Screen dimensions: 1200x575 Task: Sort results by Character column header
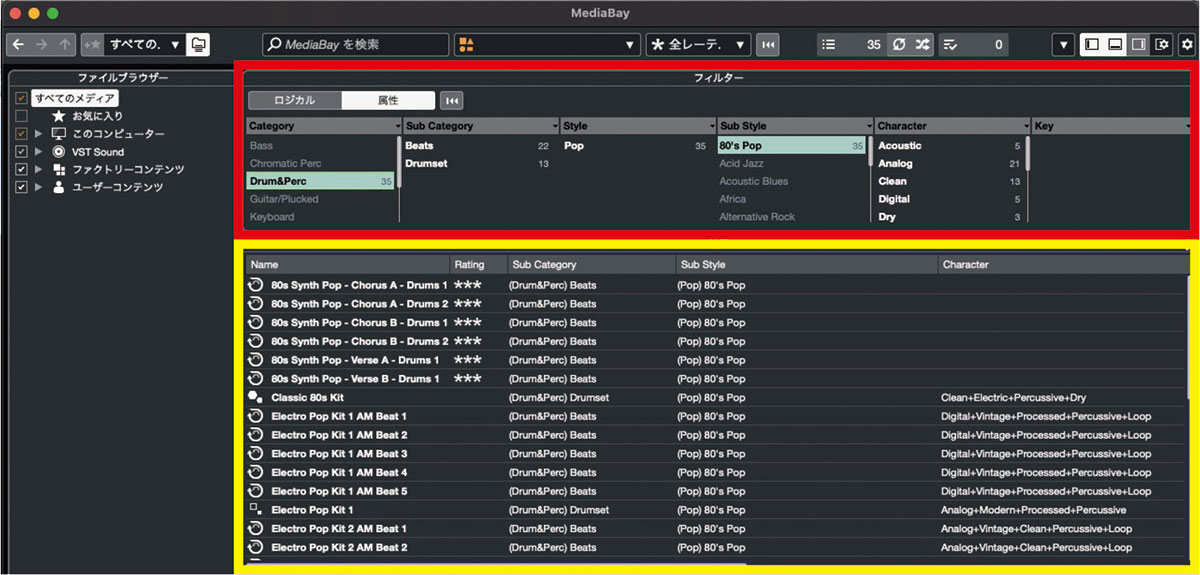pos(1063,265)
